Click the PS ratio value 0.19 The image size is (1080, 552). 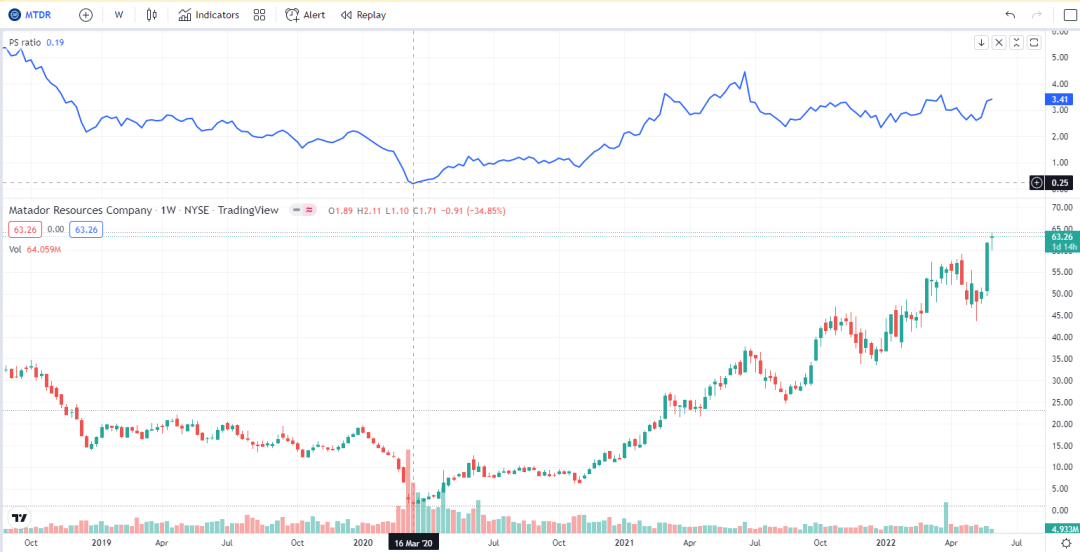click(55, 43)
